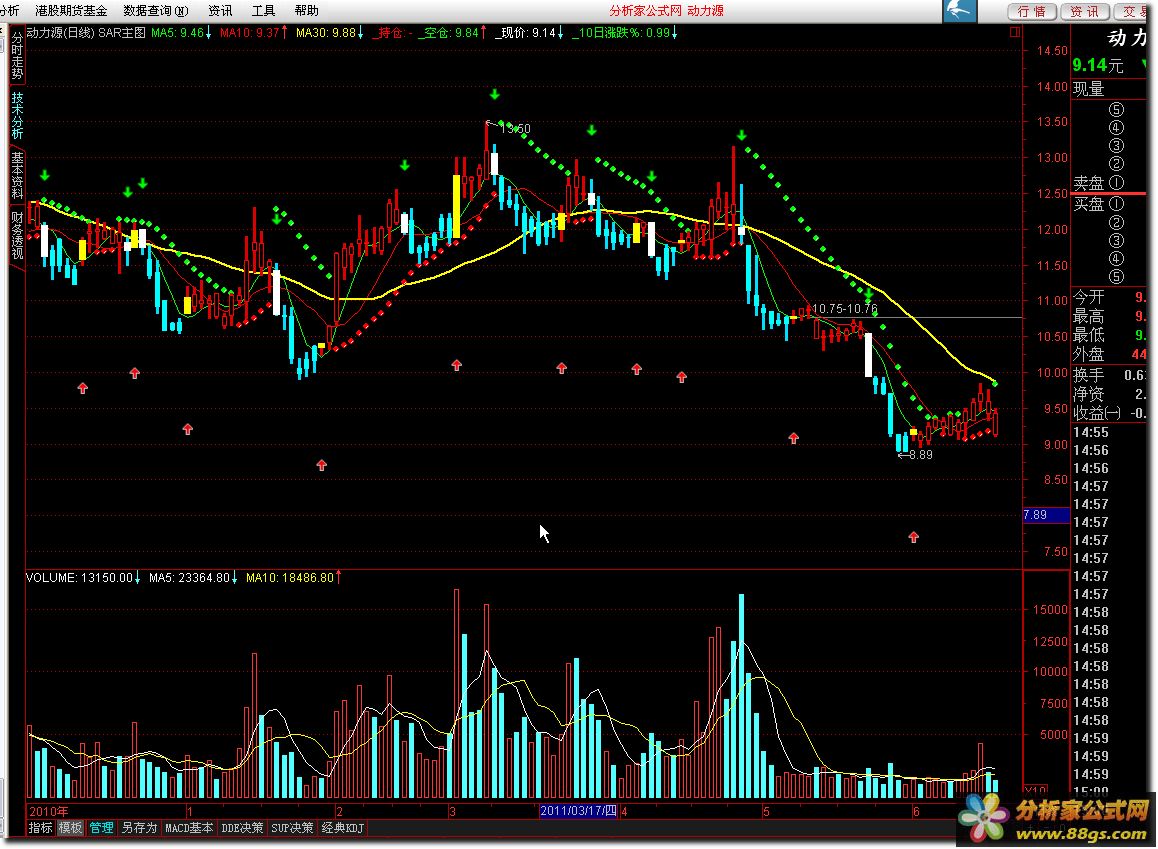Click the 收益(一) earnings row
Viewport: 1158px width, 849px height.
[1110, 413]
